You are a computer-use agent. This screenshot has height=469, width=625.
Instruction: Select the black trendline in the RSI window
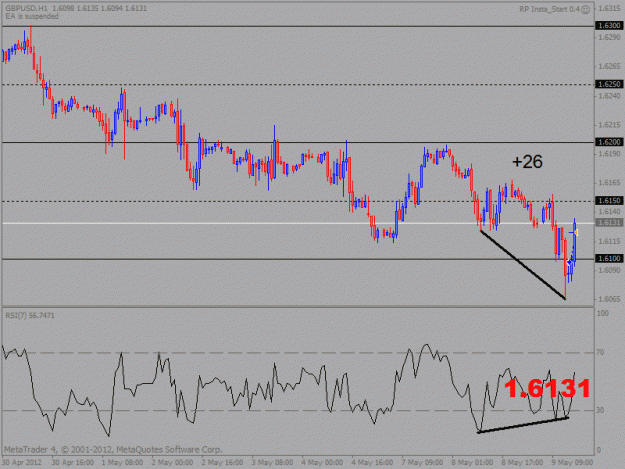pos(523,425)
